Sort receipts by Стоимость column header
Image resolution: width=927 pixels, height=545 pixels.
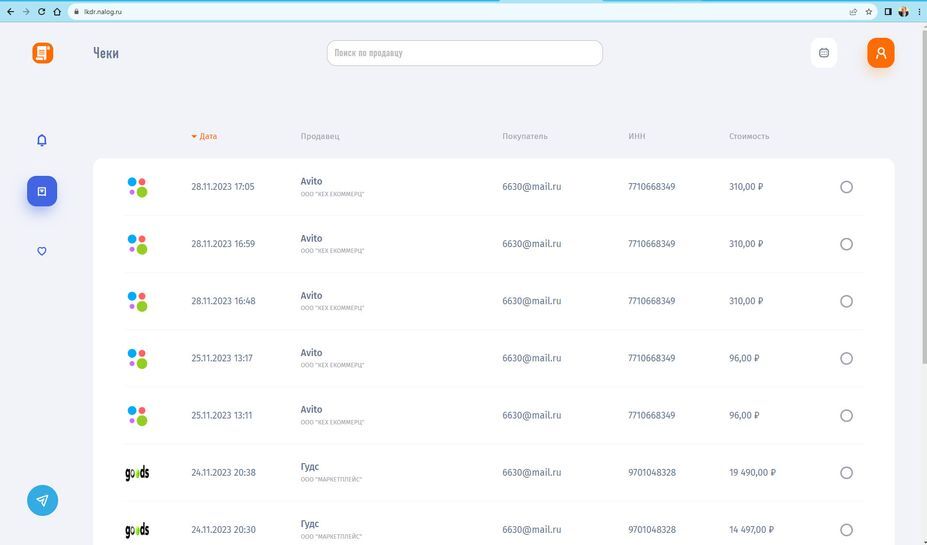749,136
